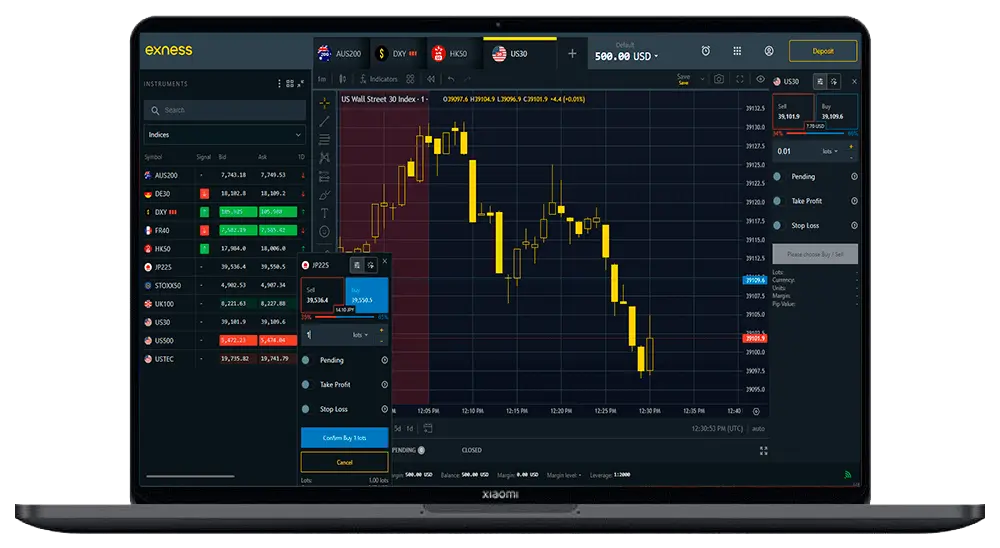The image size is (1000, 548).
Task: Open the user profile icon
Action: coord(769,51)
